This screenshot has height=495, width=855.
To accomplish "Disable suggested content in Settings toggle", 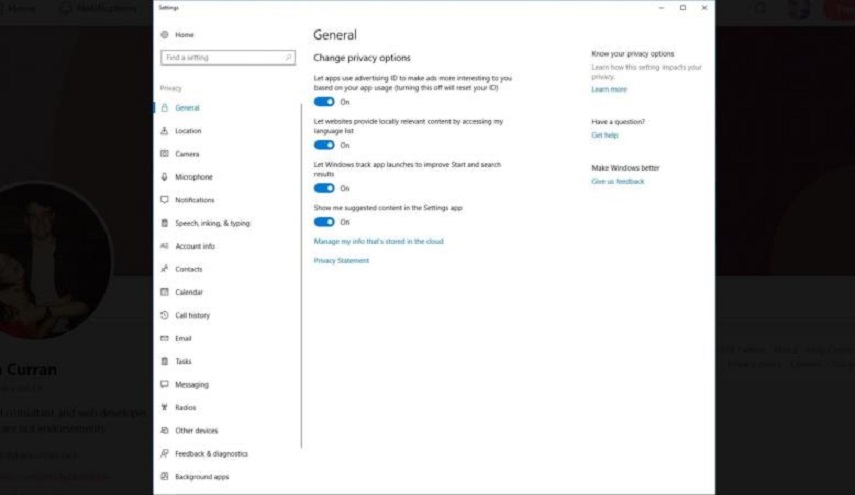I will pos(324,222).
